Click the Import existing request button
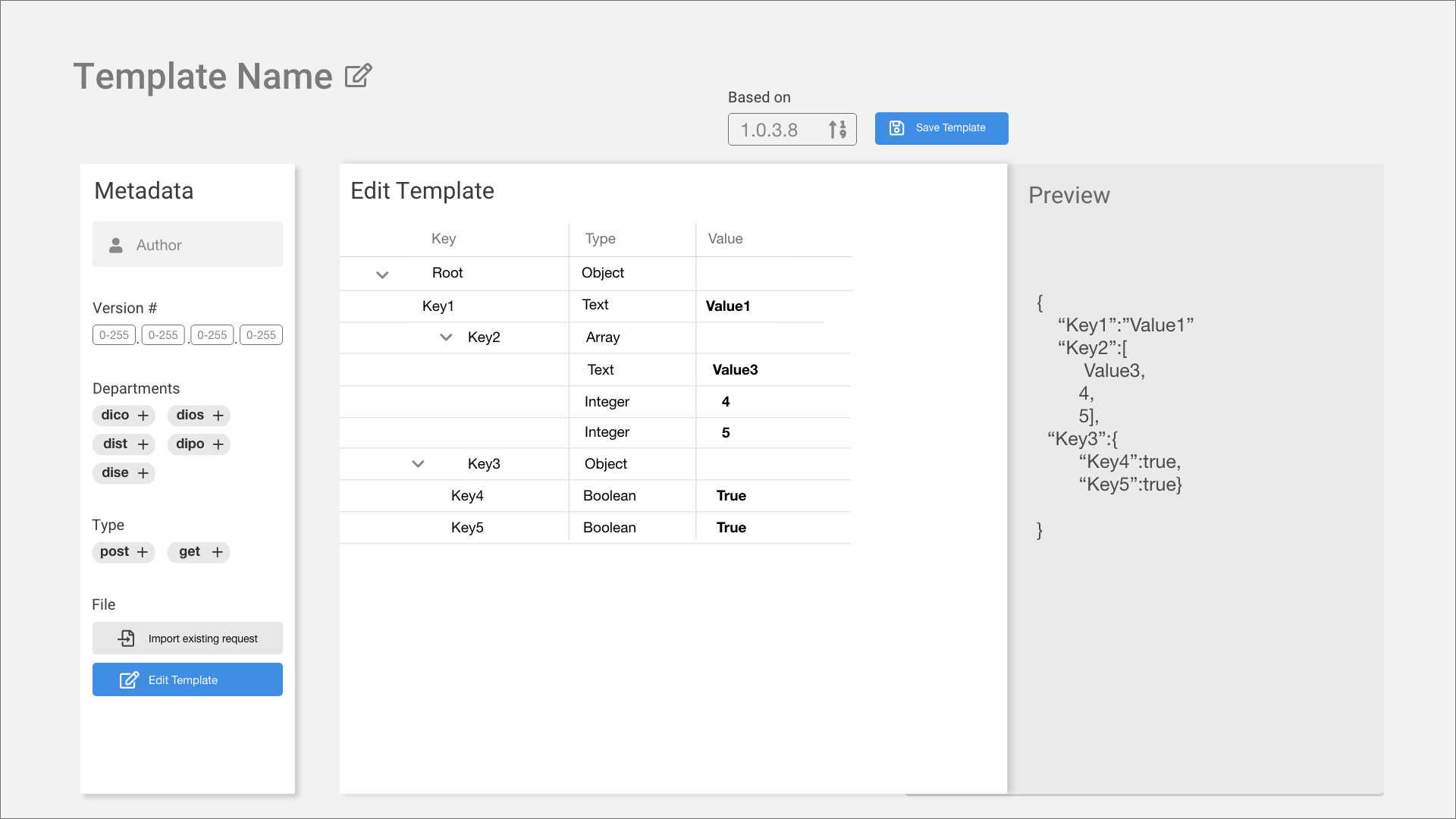The width and height of the screenshot is (1456, 819). 187,639
